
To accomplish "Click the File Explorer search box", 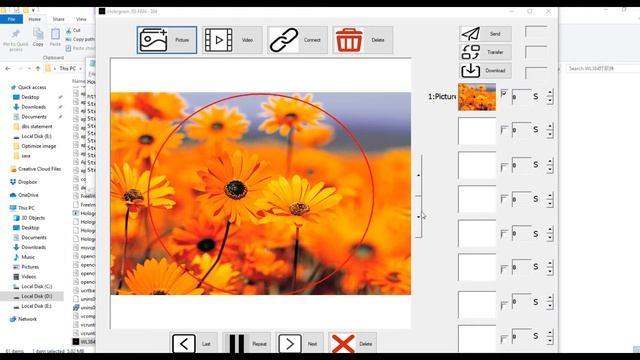I will (602, 69).
